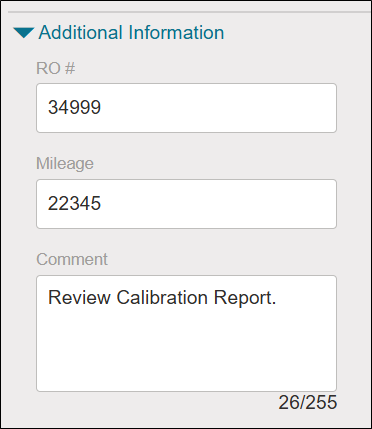372x429 pixels.
Task: Click the word Additional in heading
Action: (x=81, y=33)
